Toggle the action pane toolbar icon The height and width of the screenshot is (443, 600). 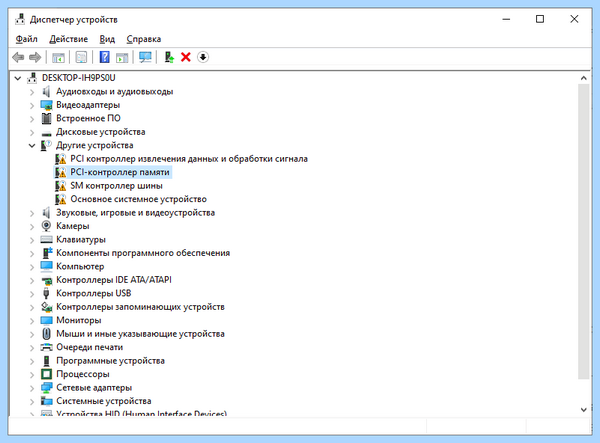122,57
